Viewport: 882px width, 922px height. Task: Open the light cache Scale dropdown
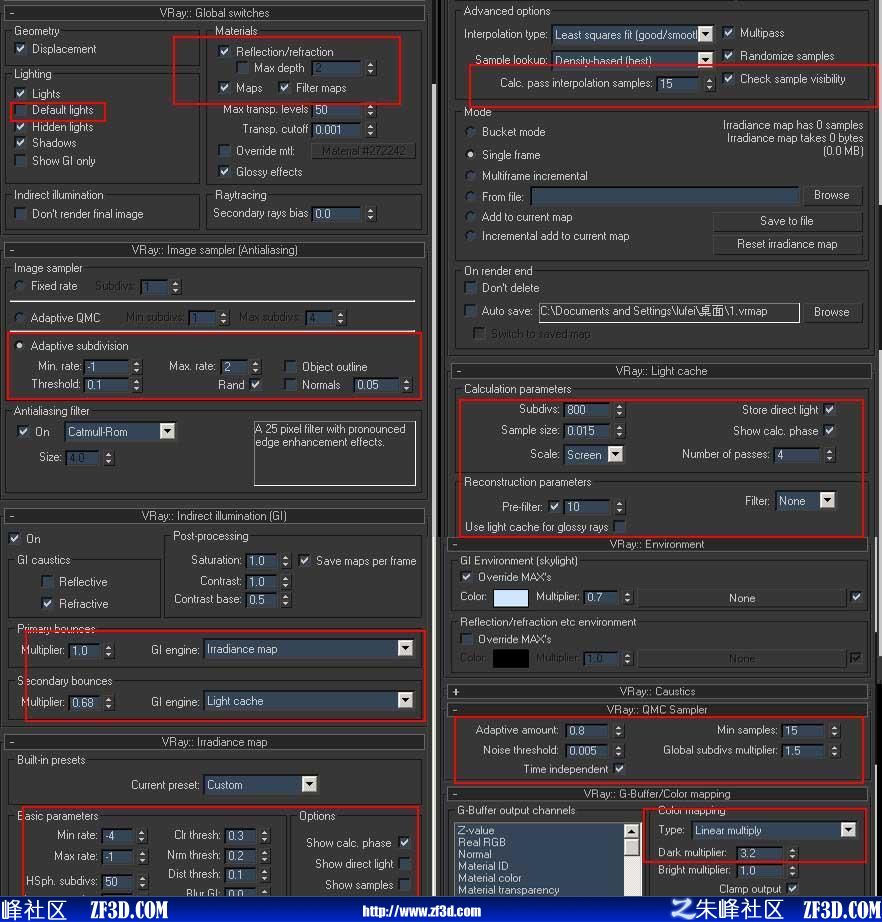(x=615, y=455)
